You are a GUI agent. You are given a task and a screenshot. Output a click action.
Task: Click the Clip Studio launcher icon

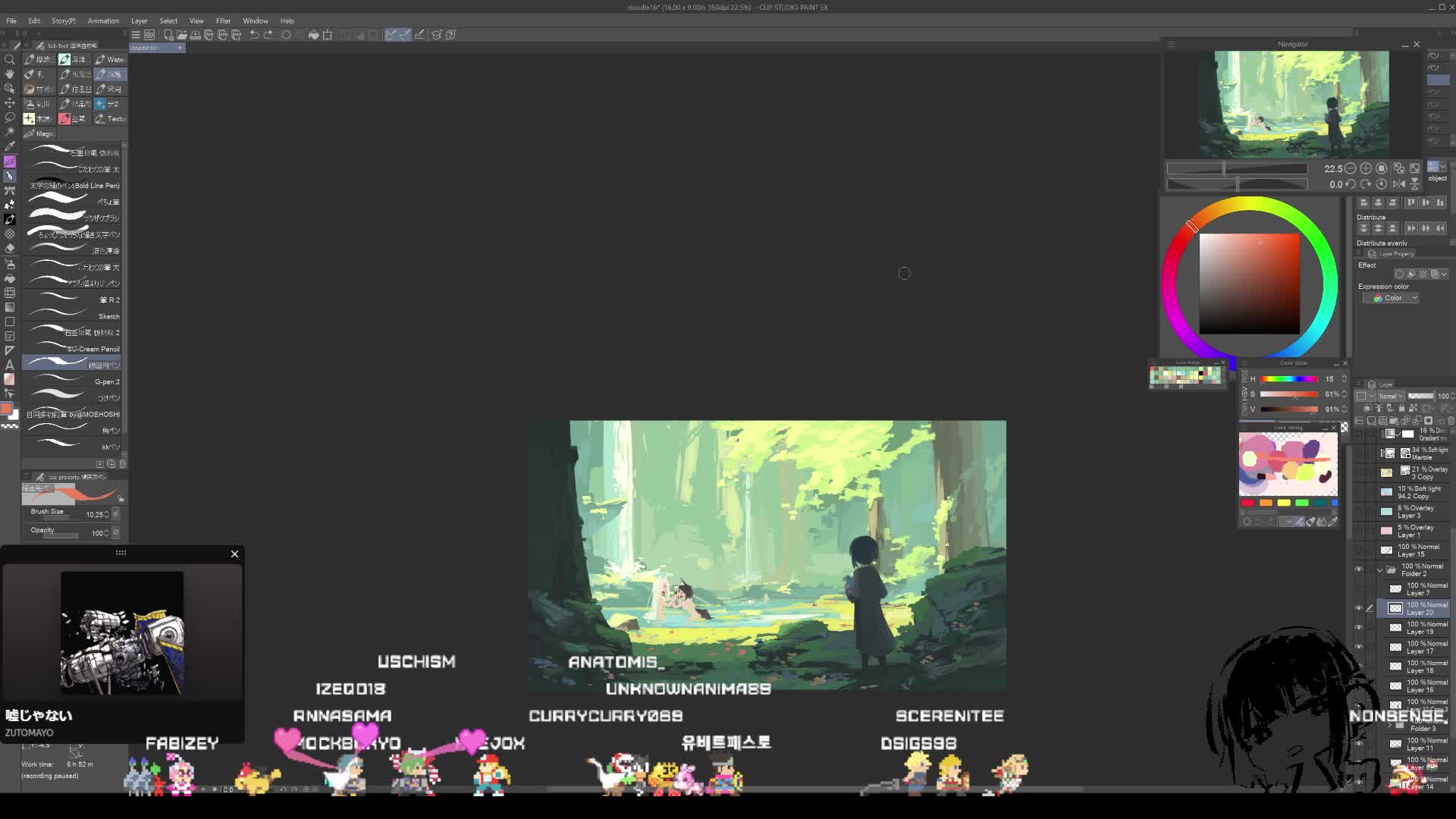(x=149, y=35)
